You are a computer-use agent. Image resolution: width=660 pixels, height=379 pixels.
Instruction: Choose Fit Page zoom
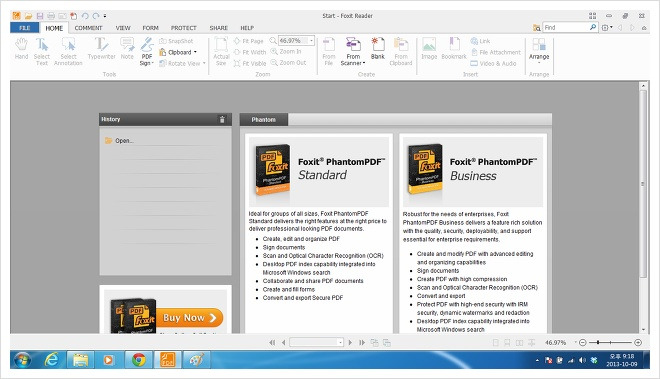click(x=248, y=41)
